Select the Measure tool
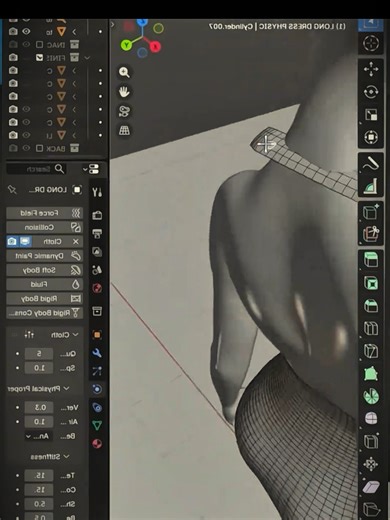Viewport: 390px width, 520px height. 371,186
